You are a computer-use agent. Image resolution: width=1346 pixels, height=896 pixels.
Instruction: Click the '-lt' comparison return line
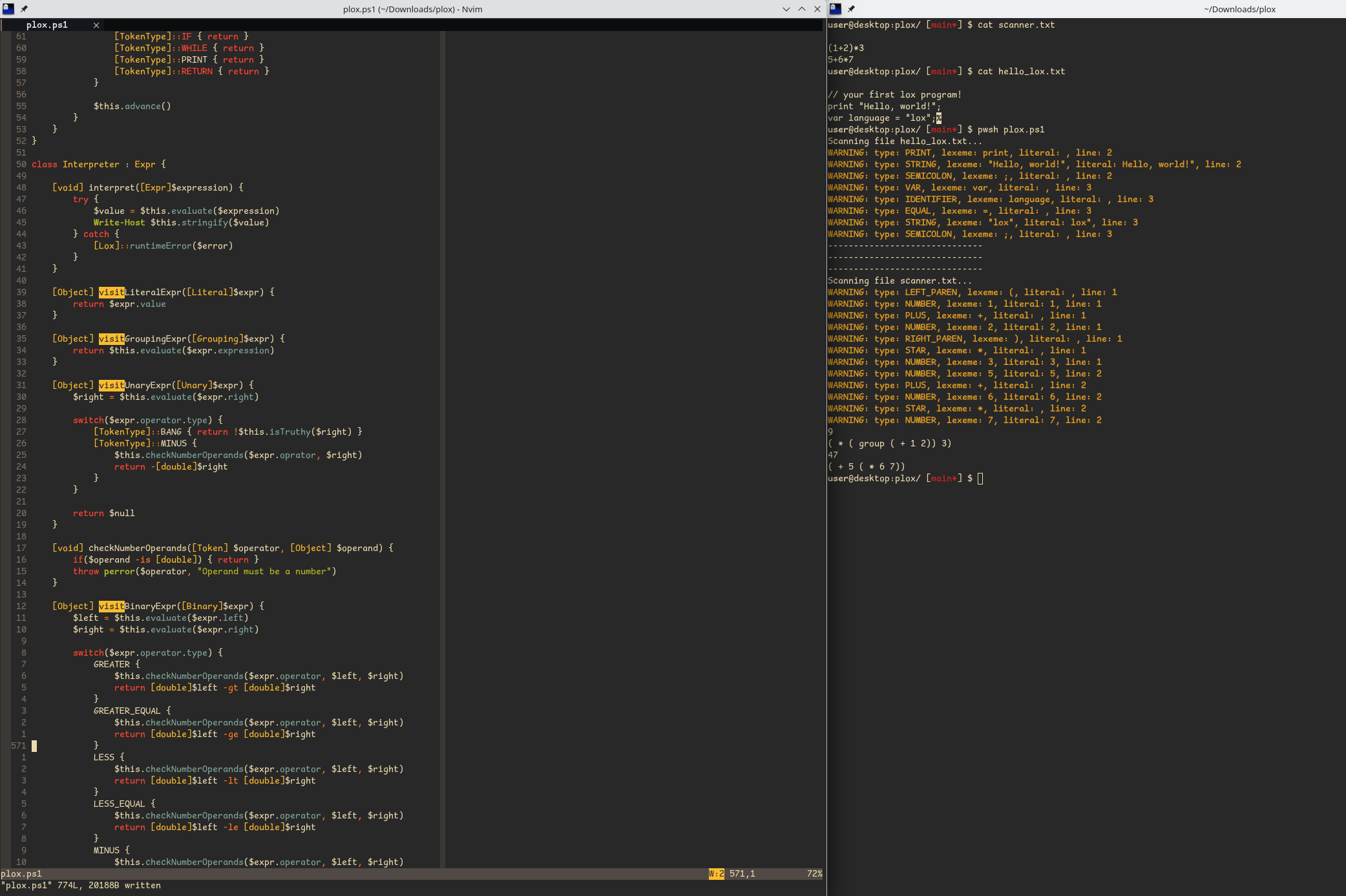point(215,781)
